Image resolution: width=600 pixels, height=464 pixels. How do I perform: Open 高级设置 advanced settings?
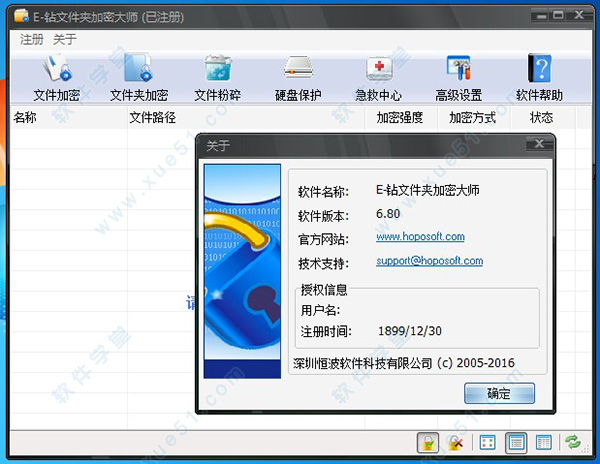coord(458,78)
